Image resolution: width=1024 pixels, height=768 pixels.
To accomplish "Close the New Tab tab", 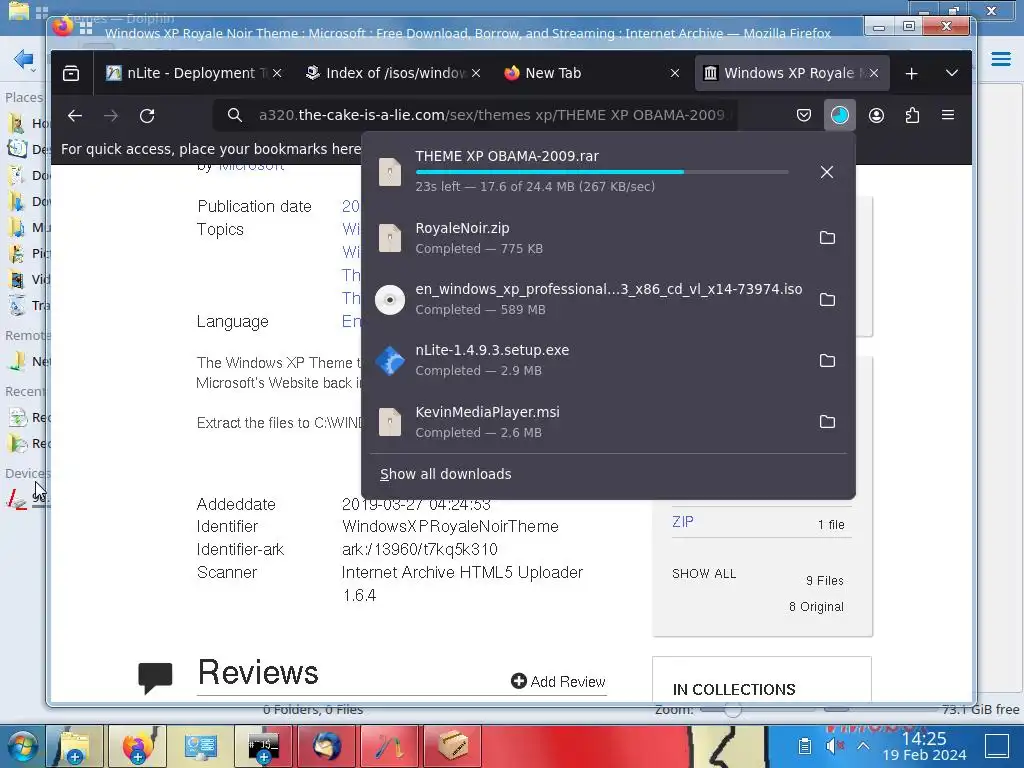I will point(675,73).
